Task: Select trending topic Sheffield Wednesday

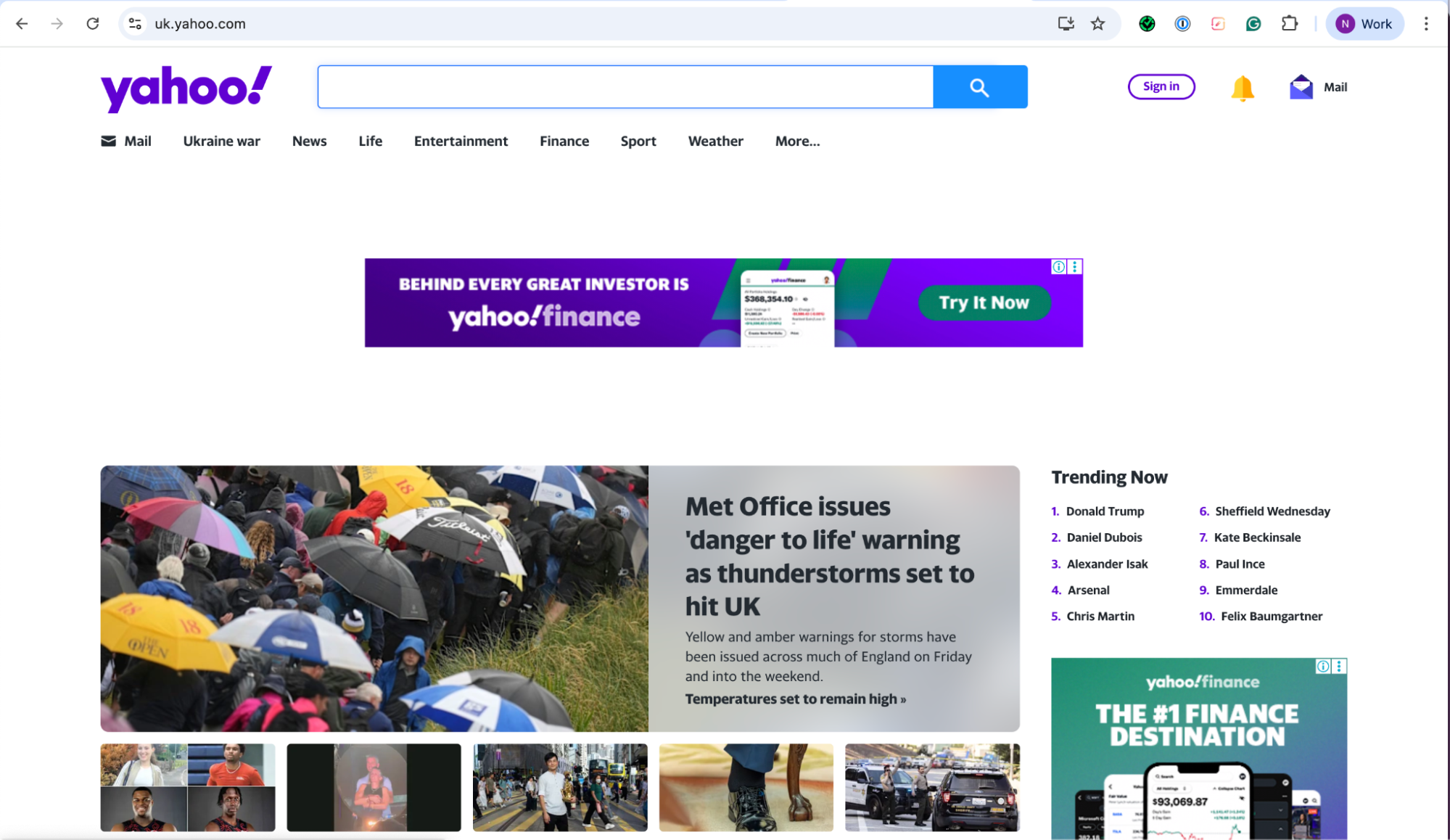Action: tap(1272, 511)
